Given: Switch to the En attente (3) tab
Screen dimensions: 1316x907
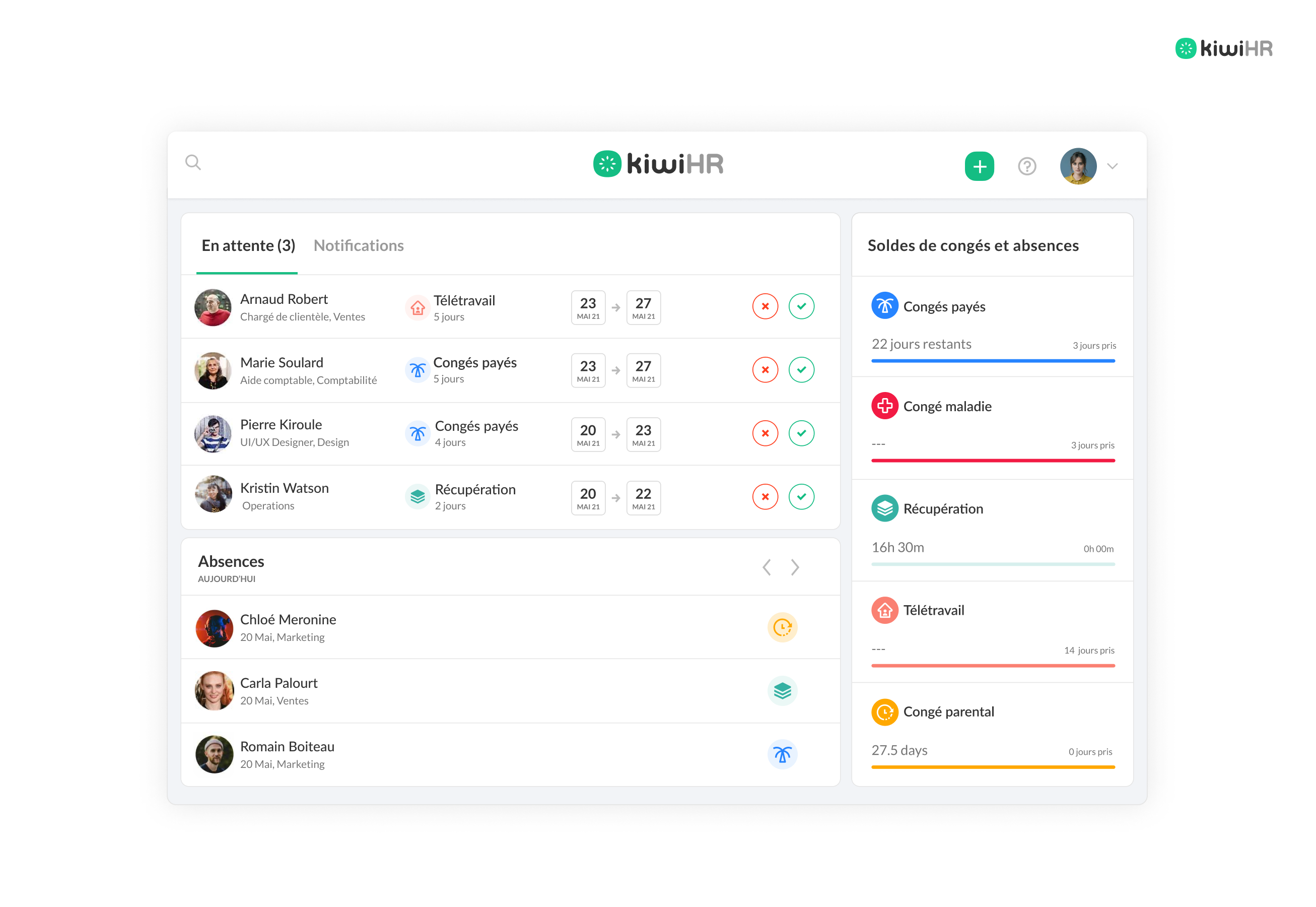Looking at the screenshot, I should pos(248,245).
